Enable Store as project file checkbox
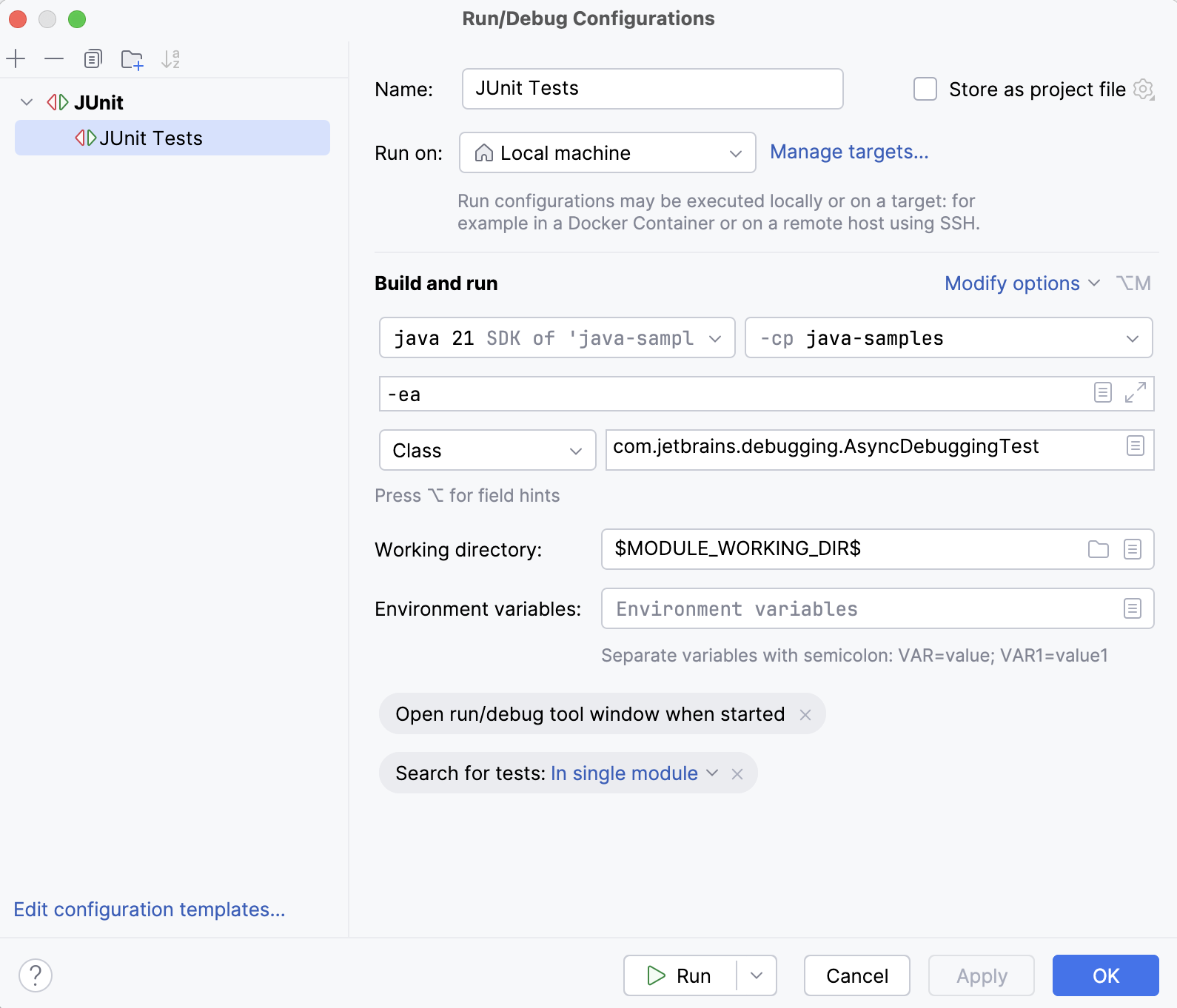 tap(925, 90)
